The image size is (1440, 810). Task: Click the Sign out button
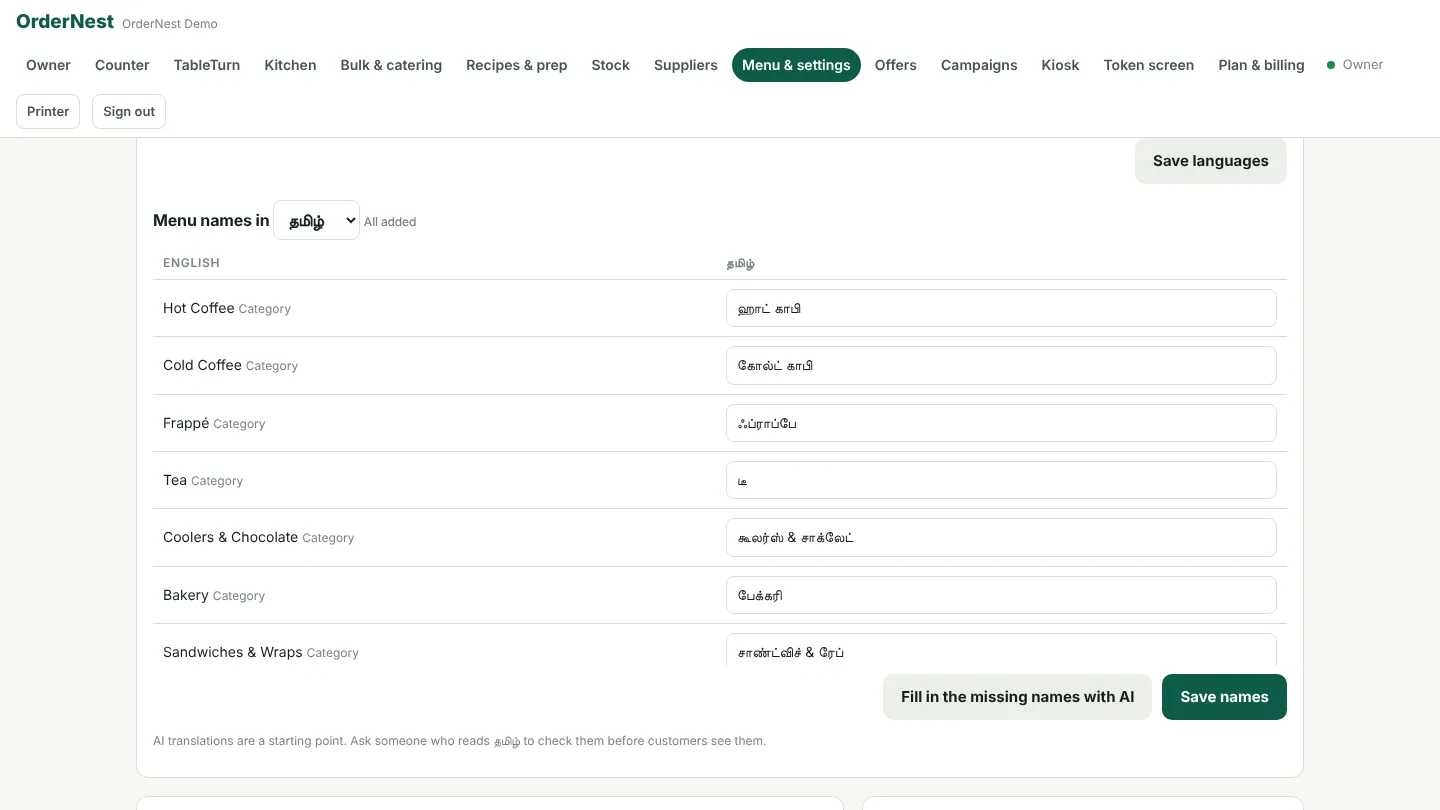pyautogui.click(x=129, y=111)
